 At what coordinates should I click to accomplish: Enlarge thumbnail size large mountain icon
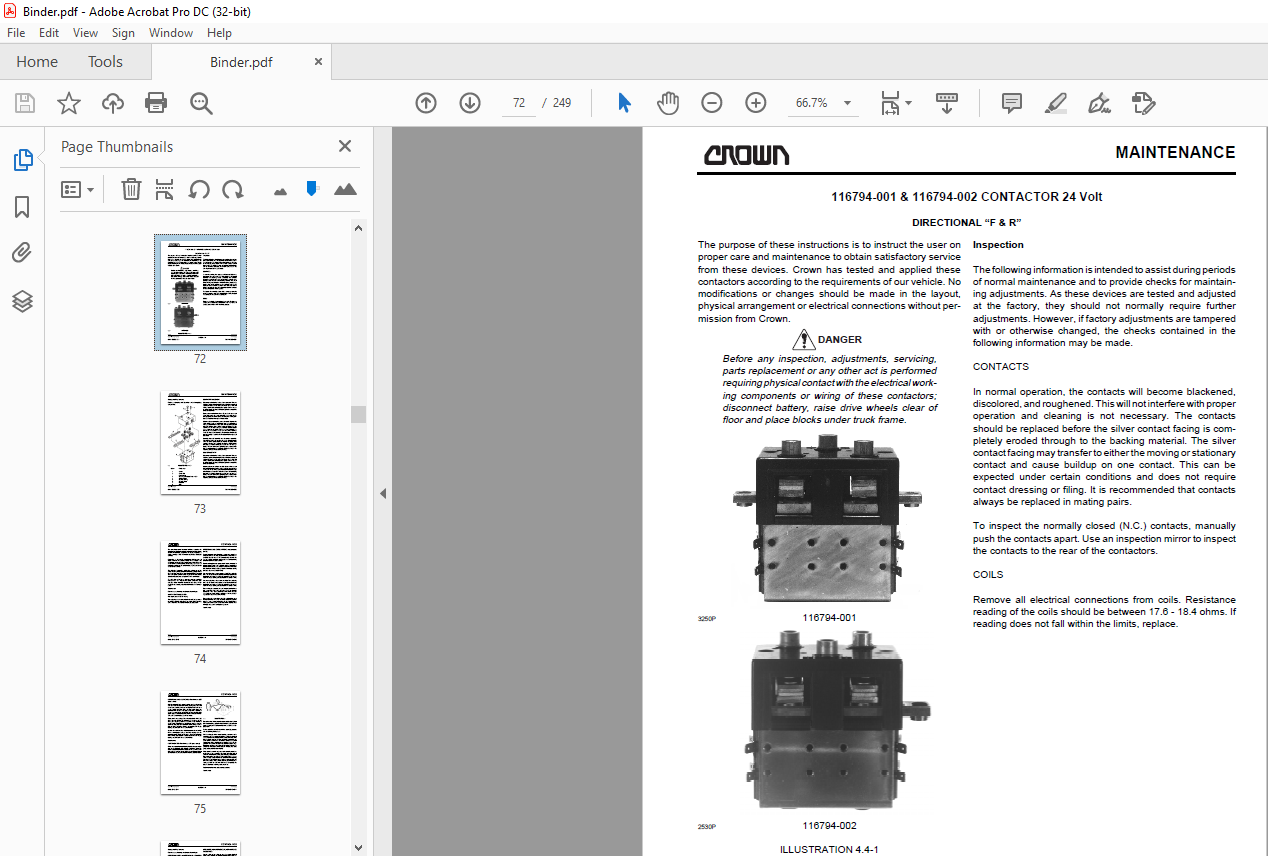coord(345,189)
